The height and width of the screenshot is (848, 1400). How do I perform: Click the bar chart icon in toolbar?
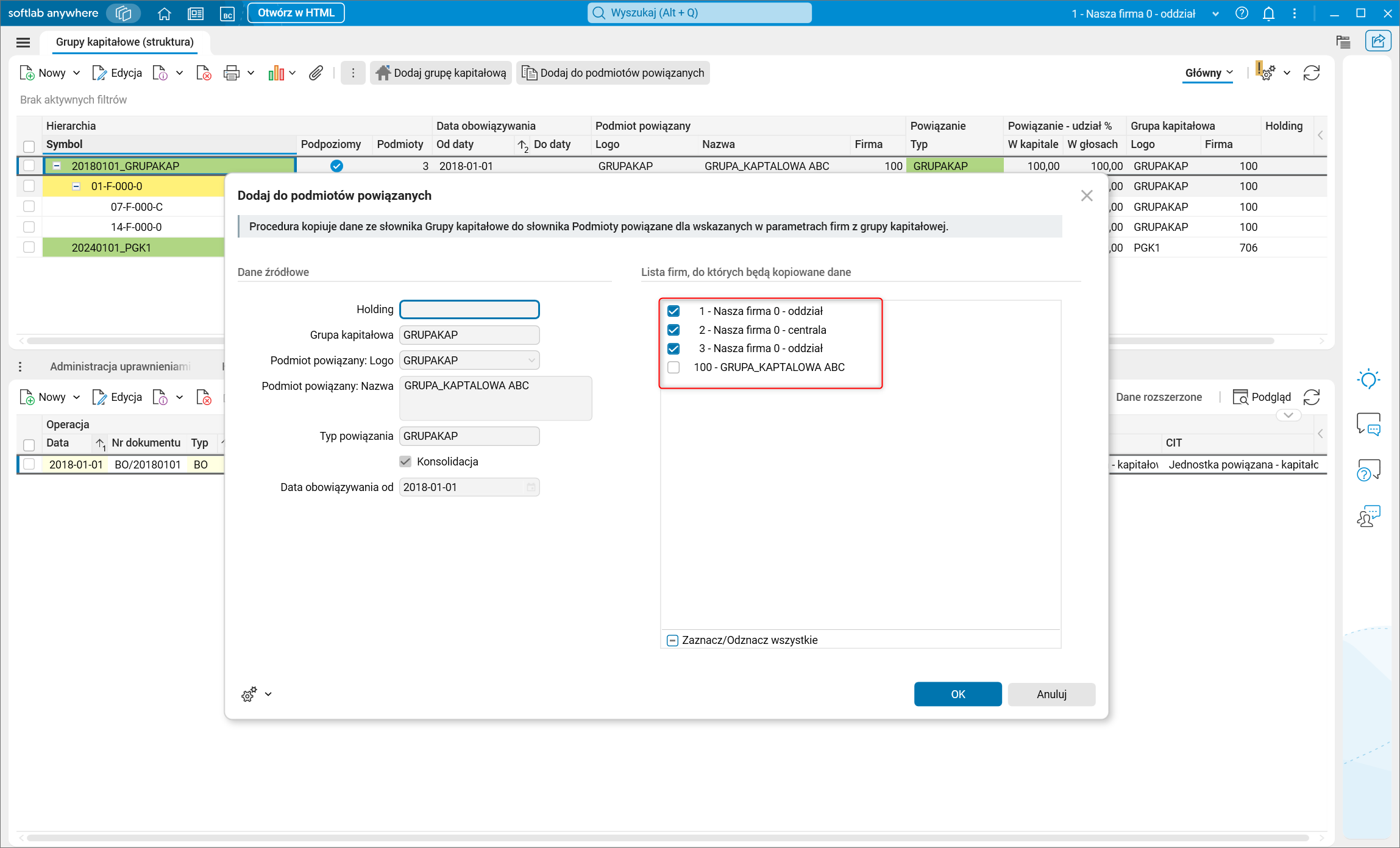(x=276, y=73)
